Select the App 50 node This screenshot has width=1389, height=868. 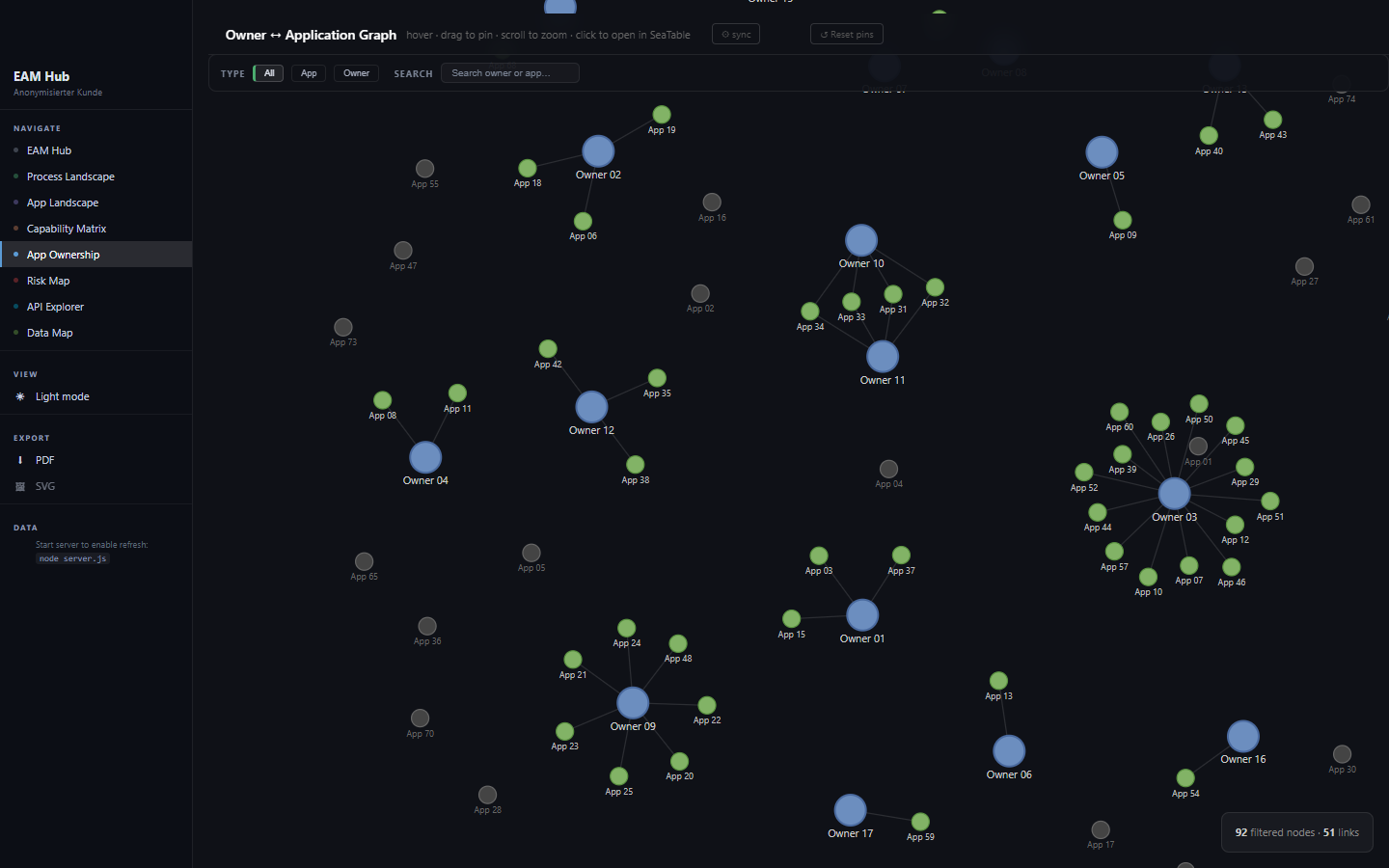1199,404
